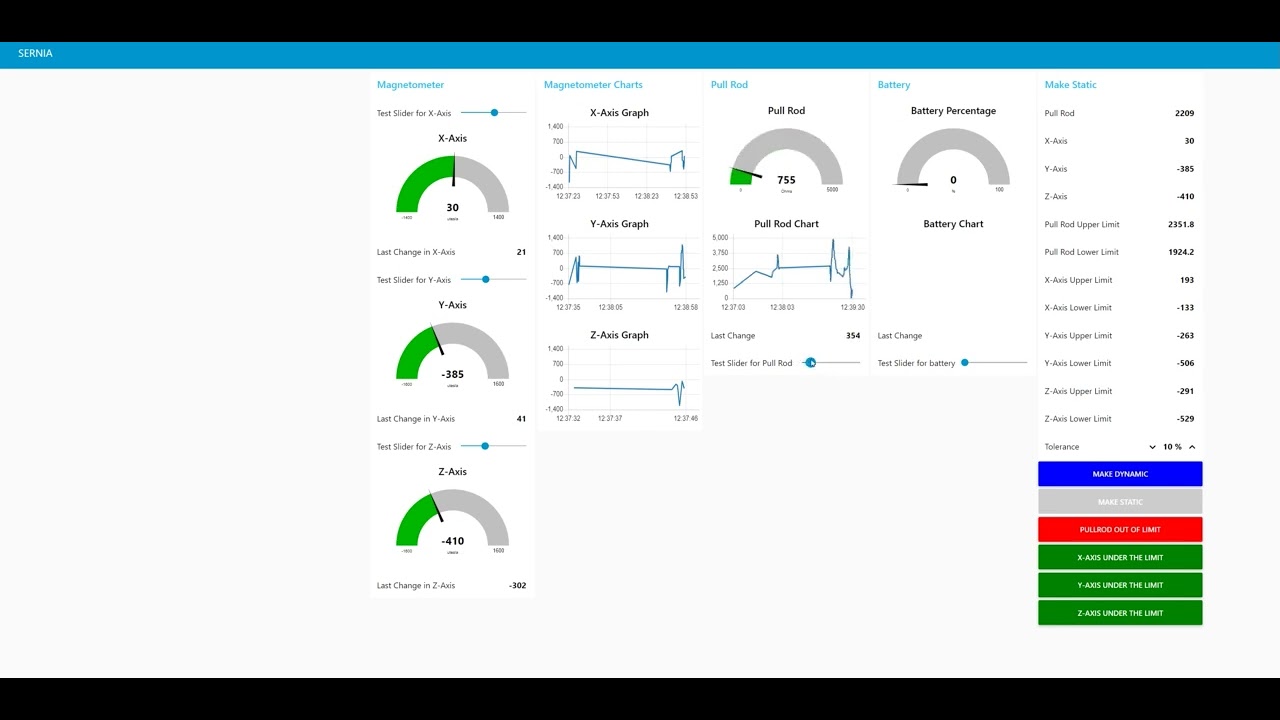Click the Magnetometer Charts group heading
Screen dimensions: 1280x720
[593, 85]
